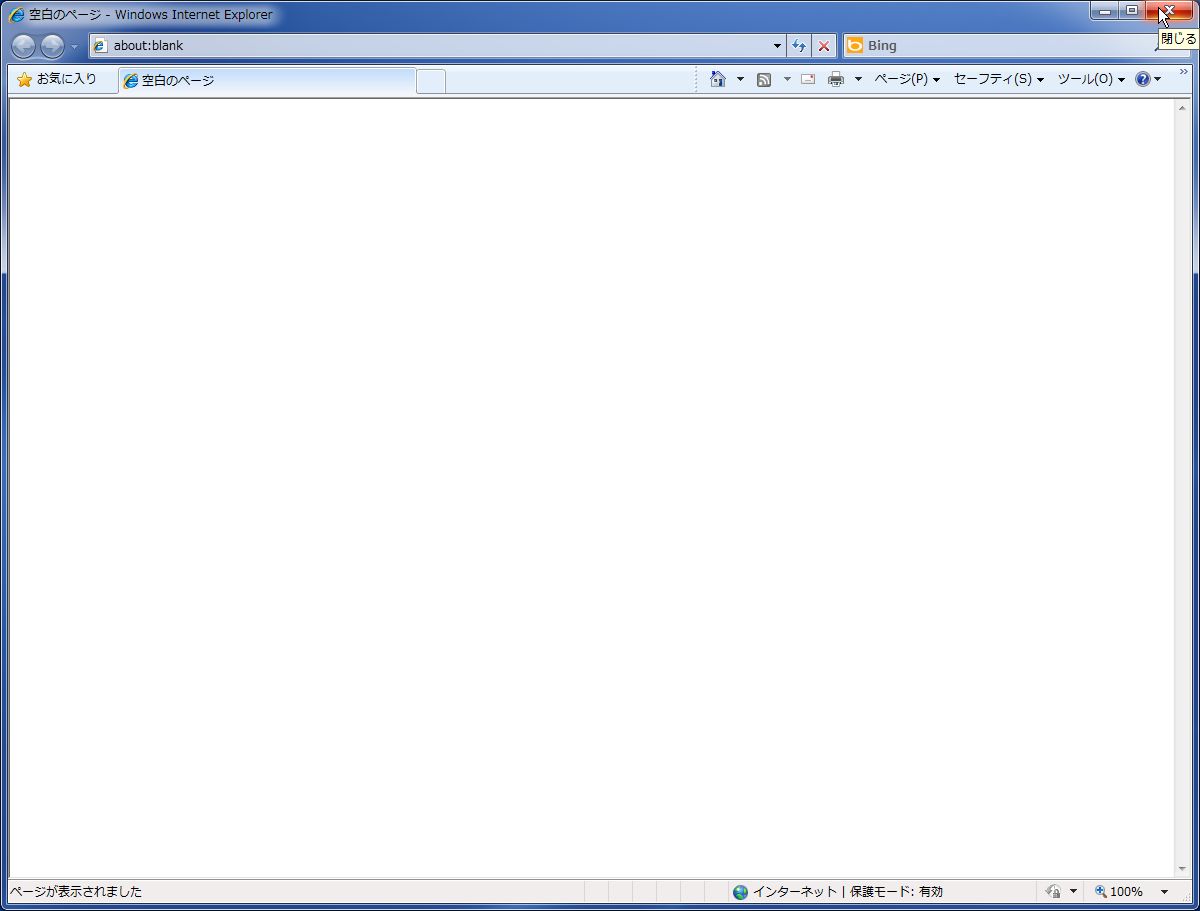Expand the command bar overflow chevron

point(1184,72)
